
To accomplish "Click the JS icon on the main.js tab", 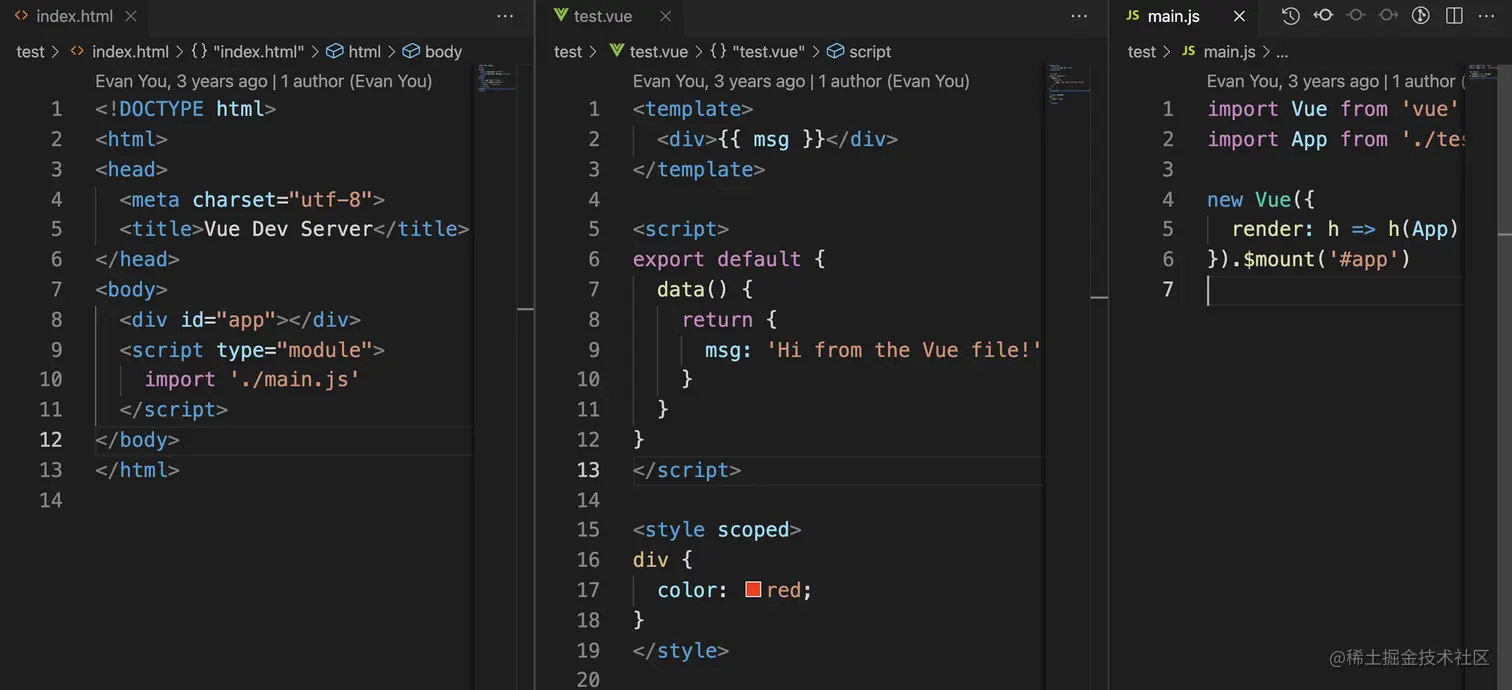I will click(1133, 16).
